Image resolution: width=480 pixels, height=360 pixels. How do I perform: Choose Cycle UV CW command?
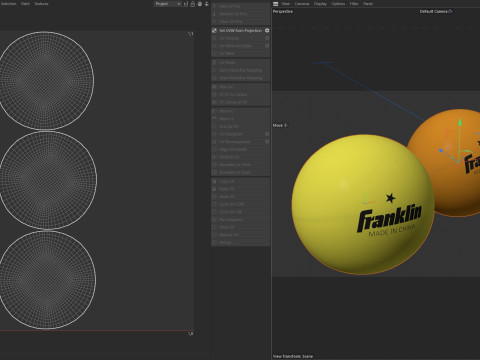[241, 212]
